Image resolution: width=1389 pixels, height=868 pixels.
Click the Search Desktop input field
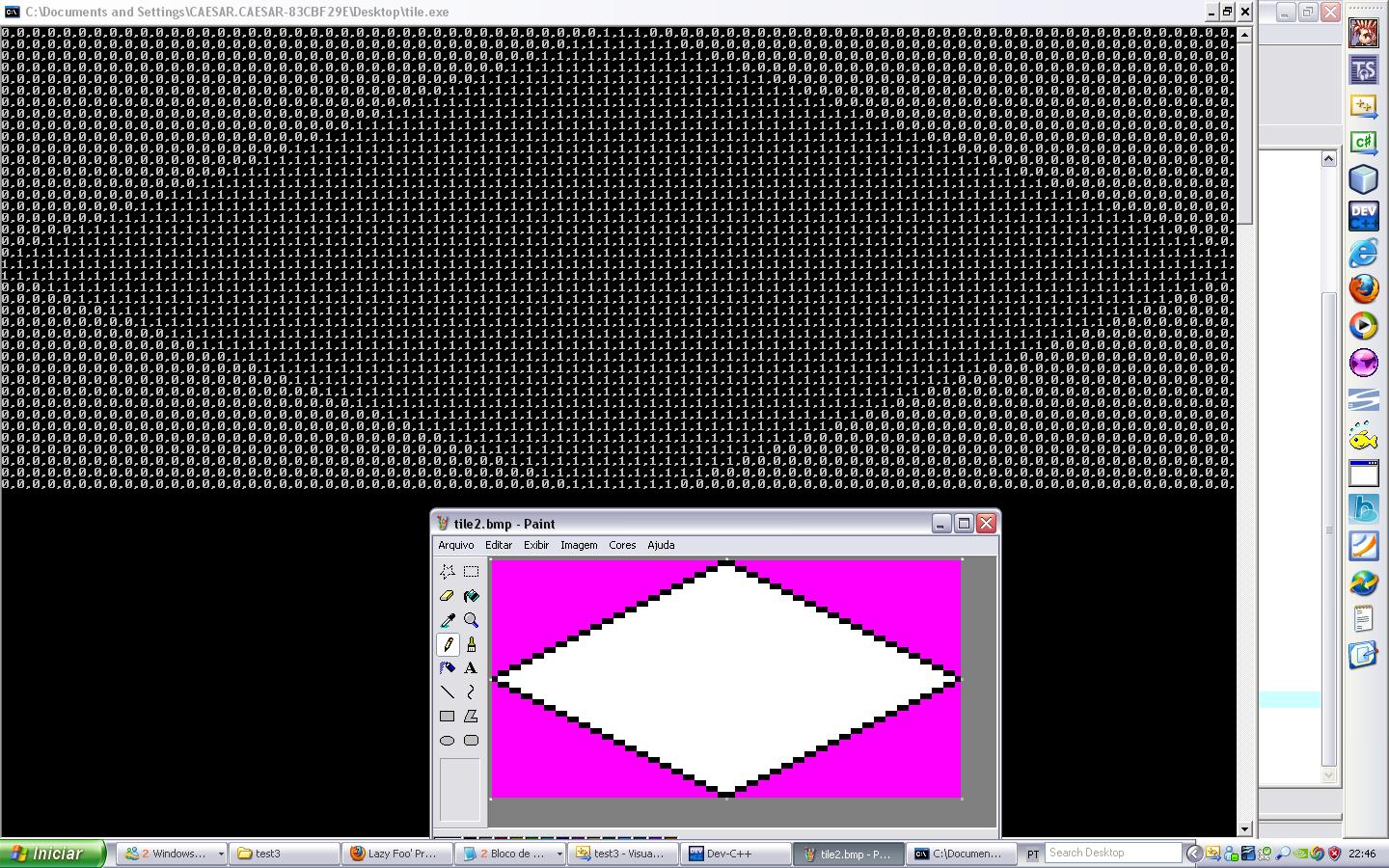(1113, 853)
